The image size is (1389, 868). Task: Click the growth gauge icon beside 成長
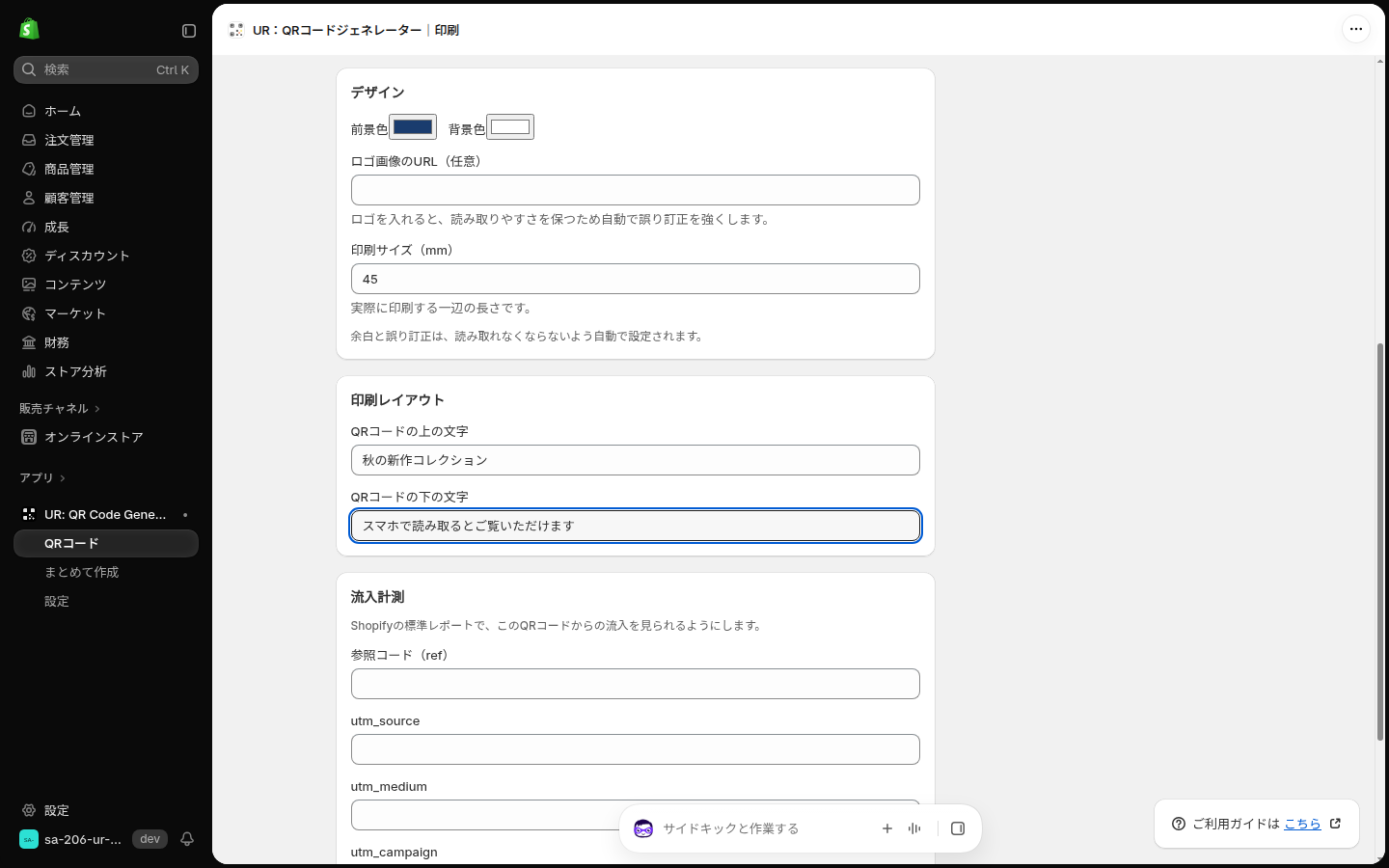(x=29, y=227)
